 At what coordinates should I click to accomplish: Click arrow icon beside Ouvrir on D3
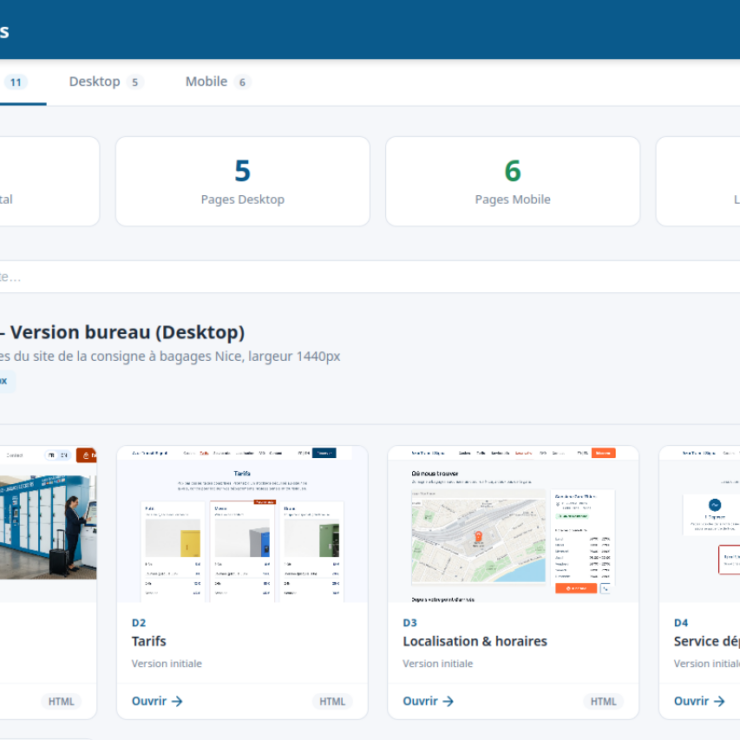point(448,701)
